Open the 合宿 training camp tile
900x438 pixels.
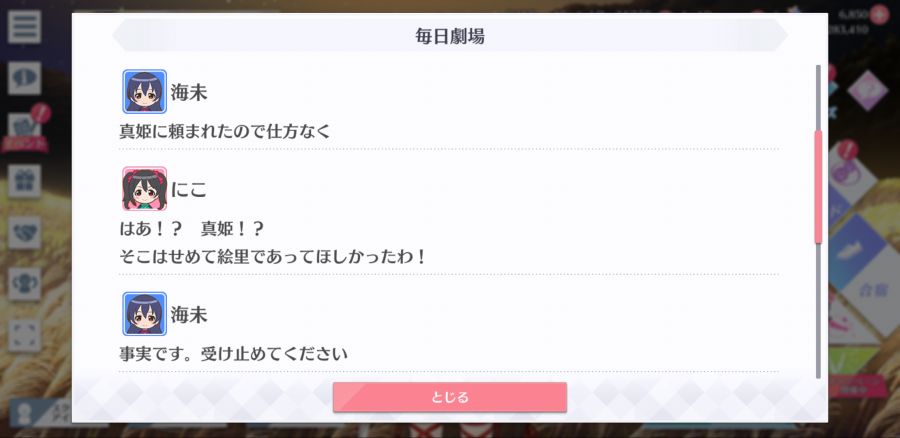pyautogui.click(x=872, y=290)
